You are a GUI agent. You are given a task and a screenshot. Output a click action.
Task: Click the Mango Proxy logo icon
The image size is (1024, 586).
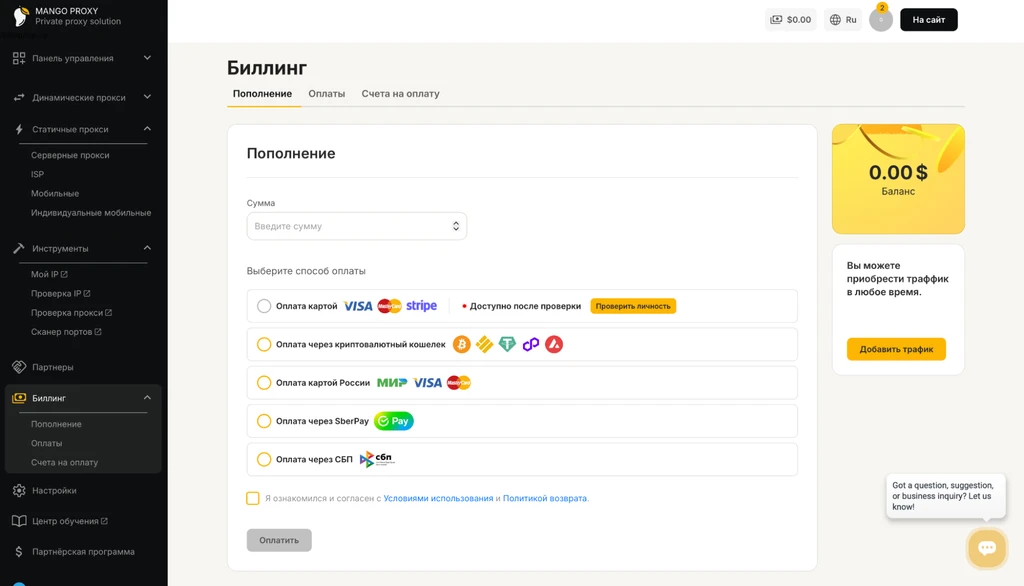pos(21,16)
